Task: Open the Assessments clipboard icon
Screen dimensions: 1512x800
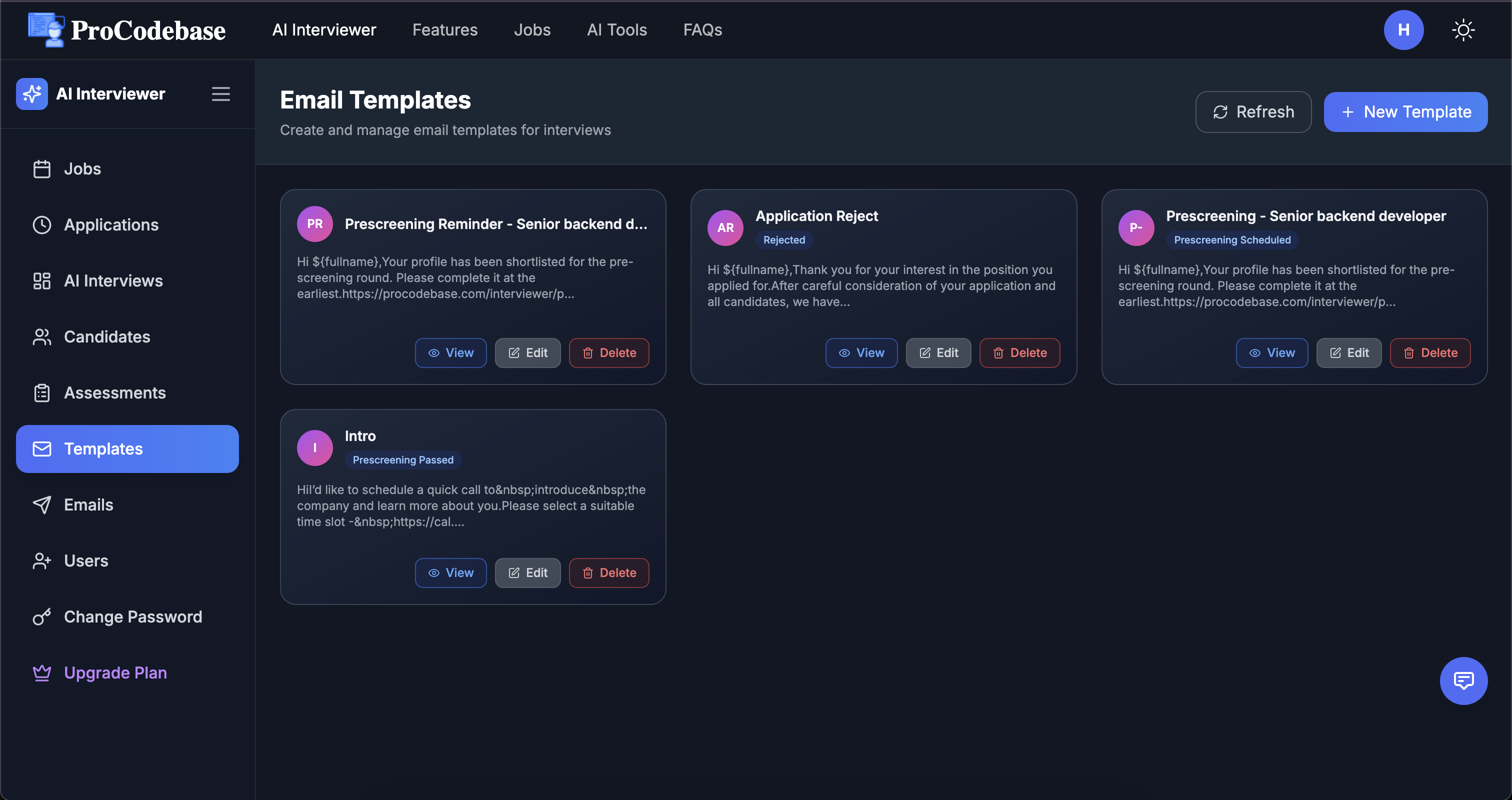Action: (x=41, y=392)
